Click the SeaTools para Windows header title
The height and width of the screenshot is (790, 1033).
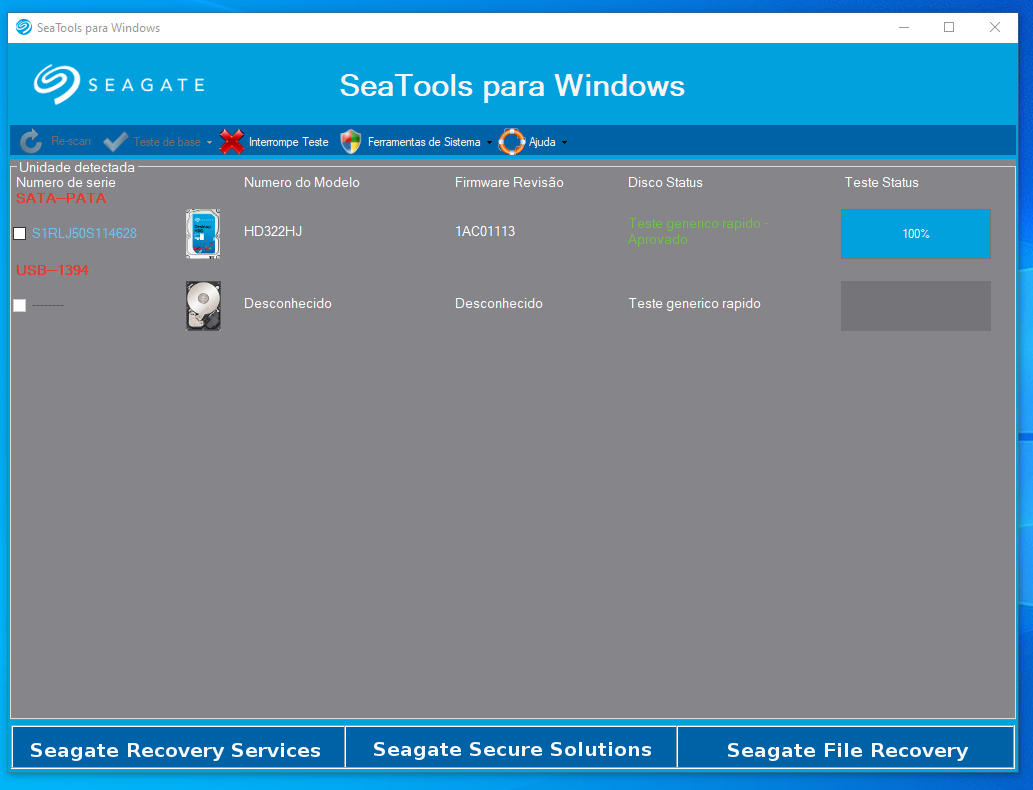coord(512,86)
